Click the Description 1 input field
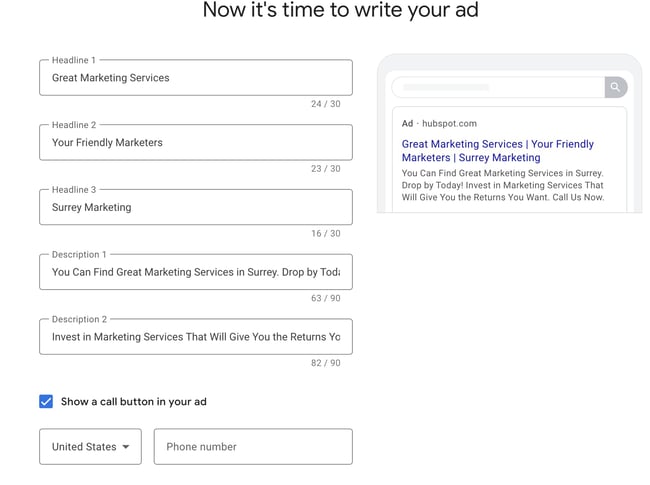This screenshot has width=650, height=485. tap(195, 272)
